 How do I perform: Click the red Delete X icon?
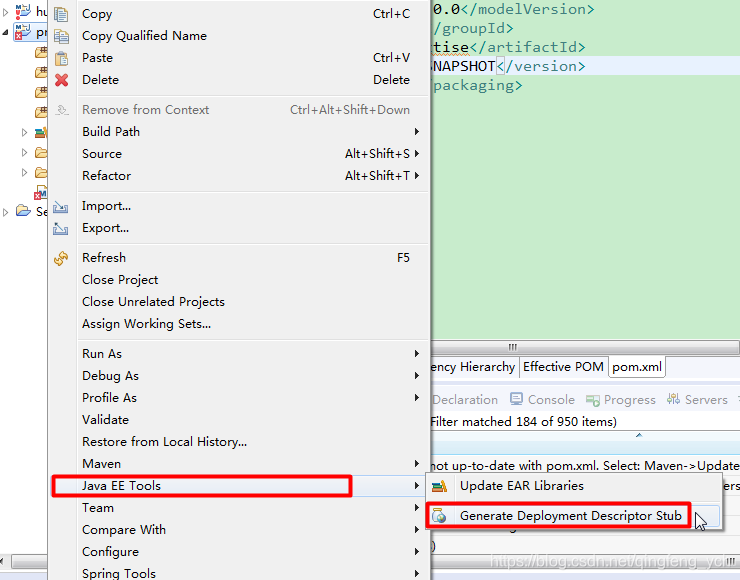click(x=61, y=80)
